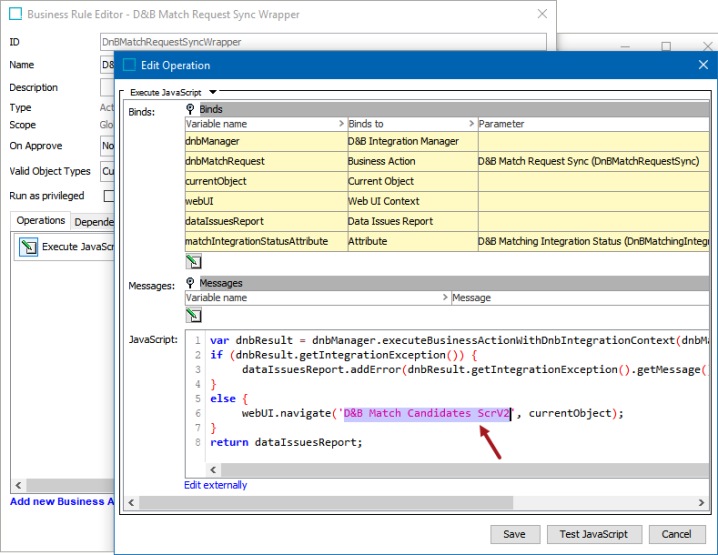Click the D&B Matching Integration Status parameter cell
Image resolution: width=718 pixels, height=555 pixels.
(593, 241)
